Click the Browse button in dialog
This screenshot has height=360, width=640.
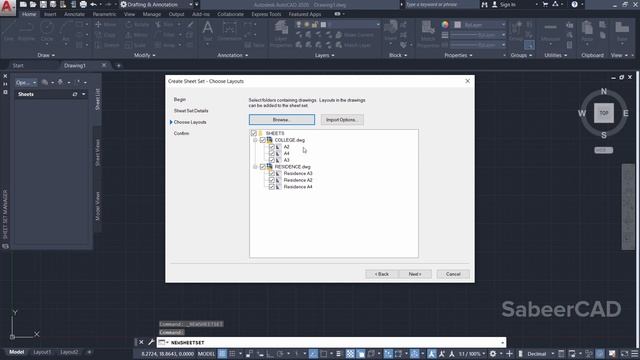point(282,120)
